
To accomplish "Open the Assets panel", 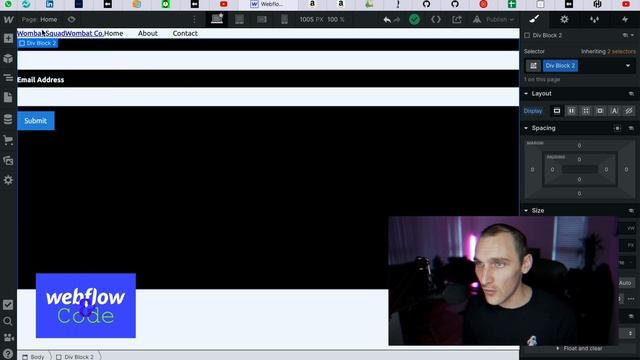I will (x=8, y=160).
